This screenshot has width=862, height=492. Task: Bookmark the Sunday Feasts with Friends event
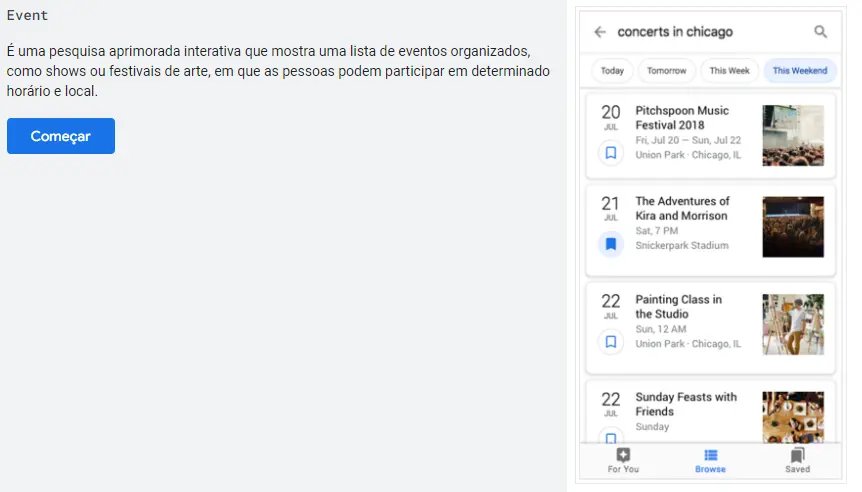[611, 436]
